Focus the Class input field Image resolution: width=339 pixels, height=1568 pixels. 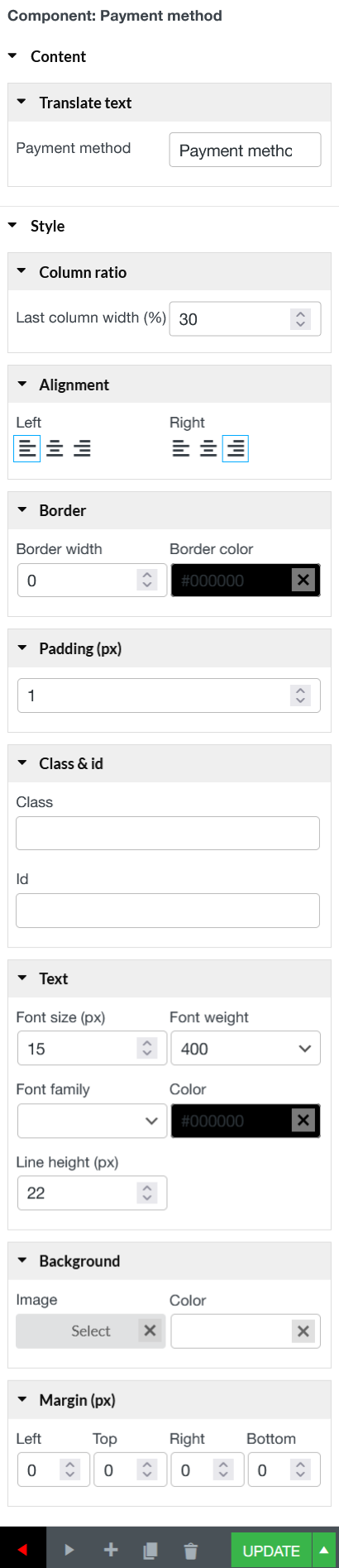click(168, 834)
